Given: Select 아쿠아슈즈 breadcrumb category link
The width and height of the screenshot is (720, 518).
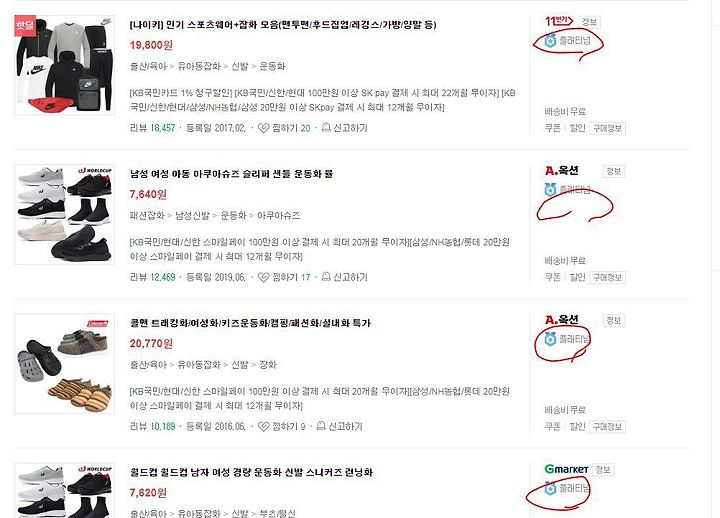Looking at the screenshot, I should click(x=278, y=215).
